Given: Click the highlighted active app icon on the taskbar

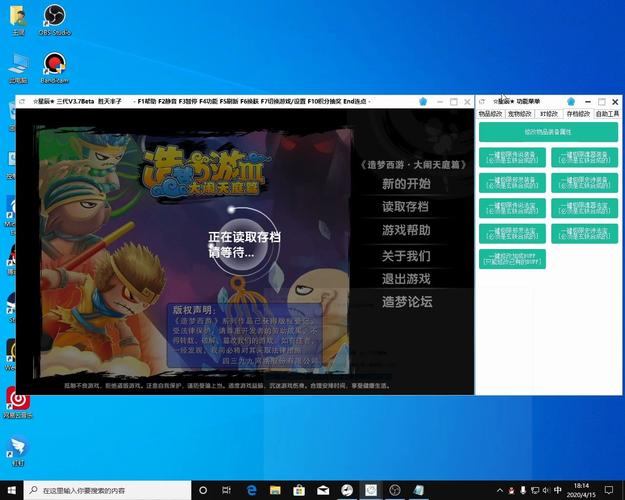Looking at the screenshot, I should [371, 490].
